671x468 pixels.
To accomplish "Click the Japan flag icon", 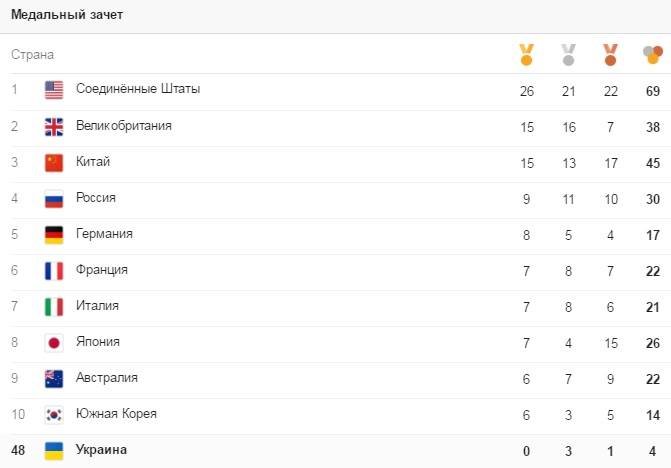I will tap(54, 342).
